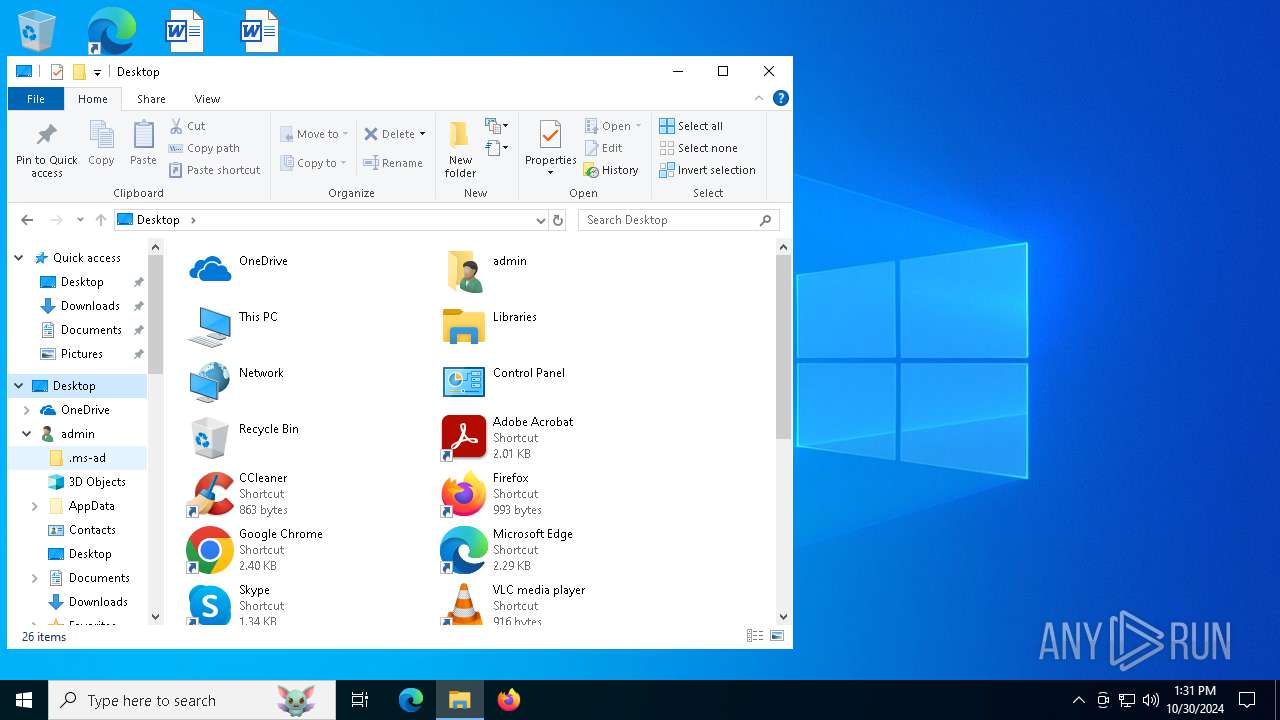Viewport: 1280px width, 720px height.
Task: Expand the OneDrive tree node
Action: (27, 410)
